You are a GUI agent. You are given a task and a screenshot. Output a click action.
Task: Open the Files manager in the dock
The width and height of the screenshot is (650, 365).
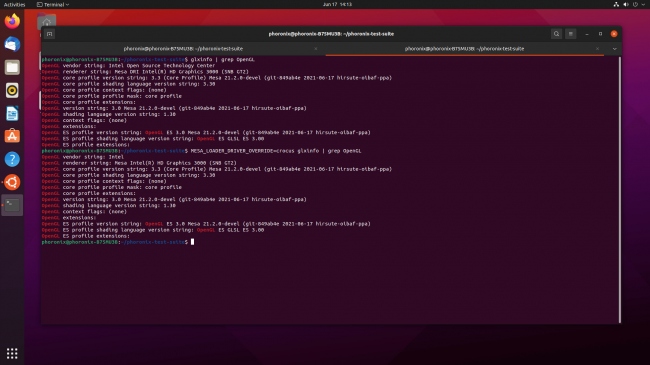[x=12, y=67]
